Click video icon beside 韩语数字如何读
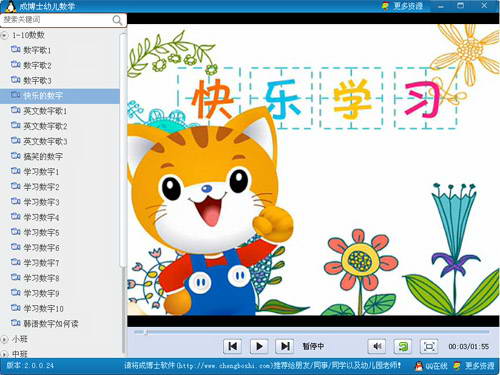Screen dimensions: 500x375 16,323
